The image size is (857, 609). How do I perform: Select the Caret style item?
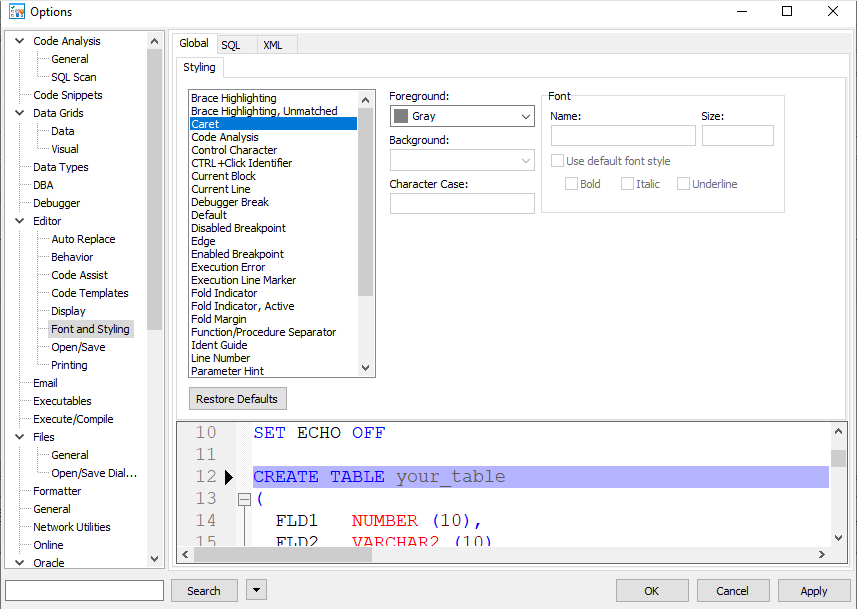tap(273, 124)
